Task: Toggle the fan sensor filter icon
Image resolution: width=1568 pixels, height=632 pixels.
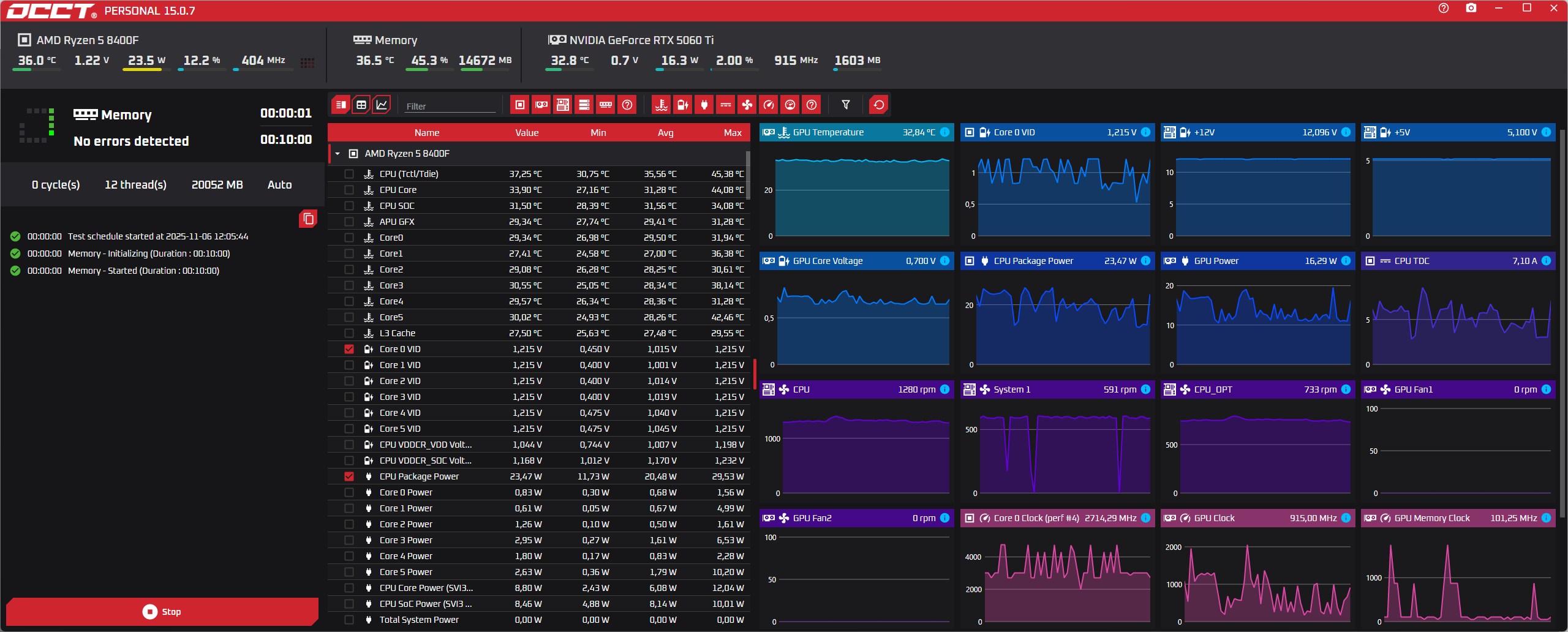Action: pos(747,105)
